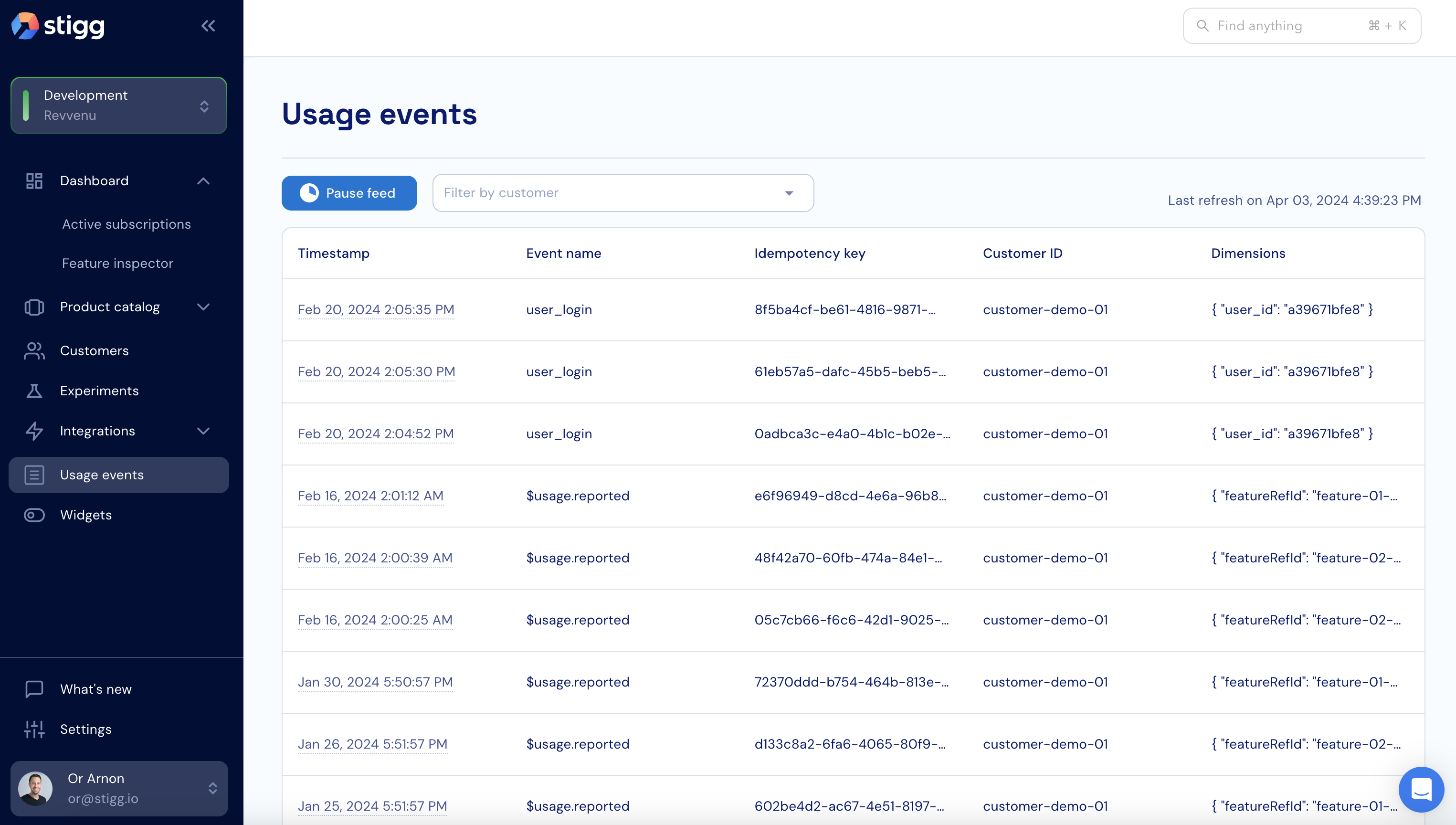Focus the Find anything search box
1456x825 pixels.
[1301, 25]
